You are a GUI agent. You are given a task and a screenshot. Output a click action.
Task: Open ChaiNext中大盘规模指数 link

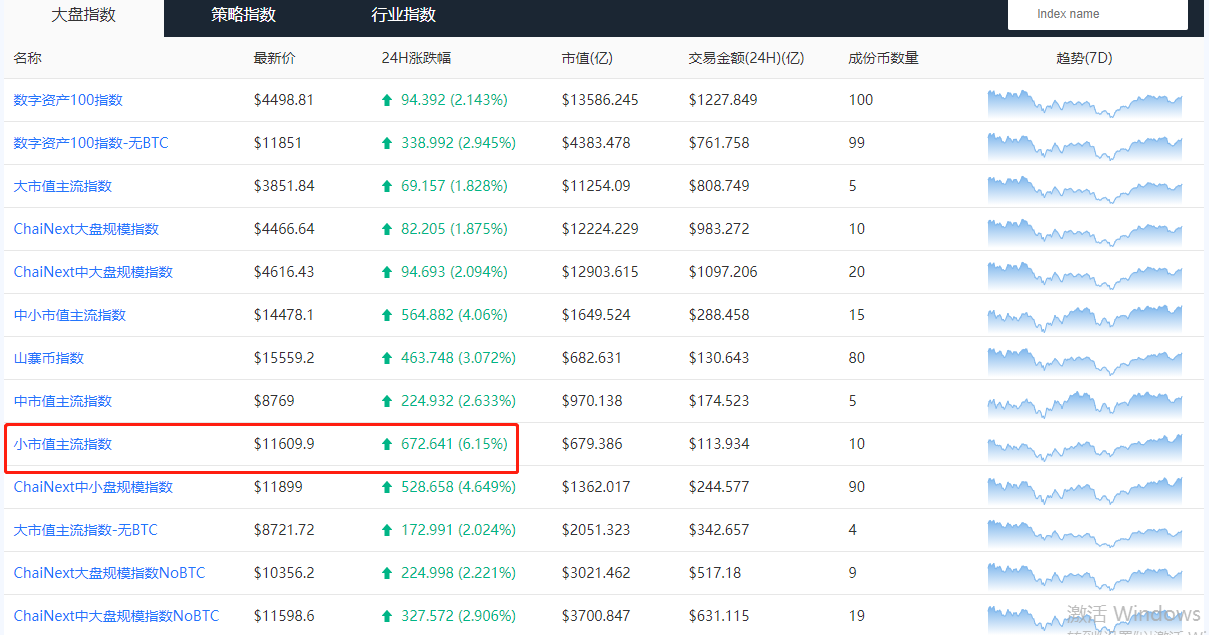click(93, 272)
